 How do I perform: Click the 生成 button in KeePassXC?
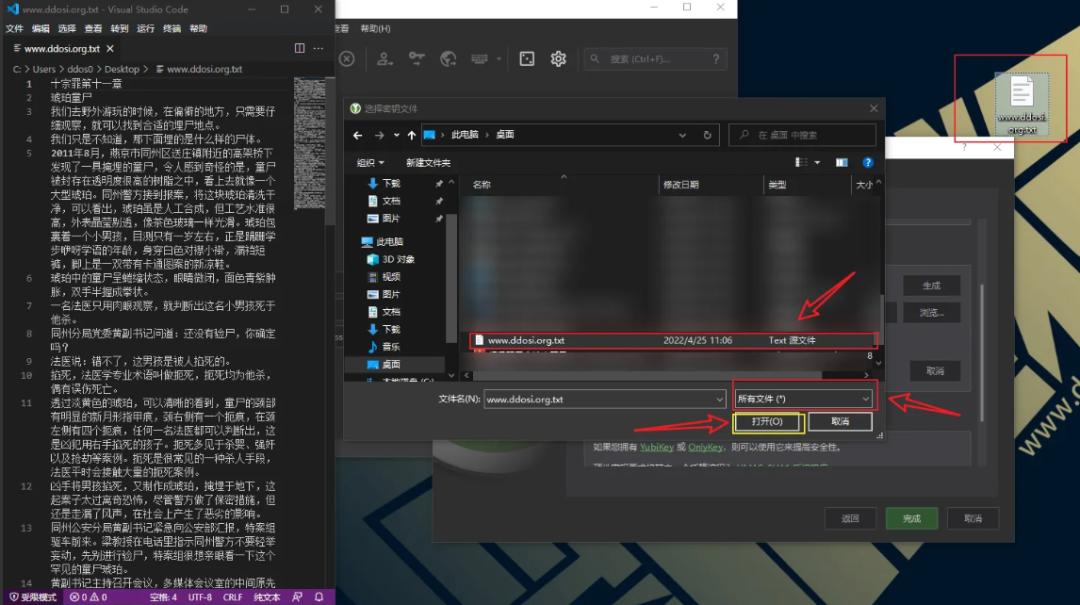[x=931, y=285]
